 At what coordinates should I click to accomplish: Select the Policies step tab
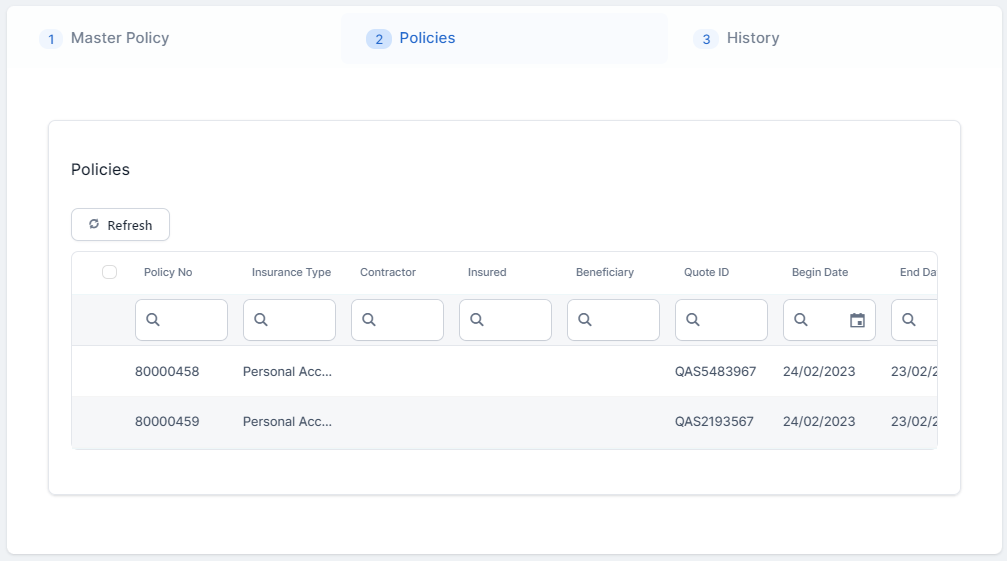coord(426,38)
